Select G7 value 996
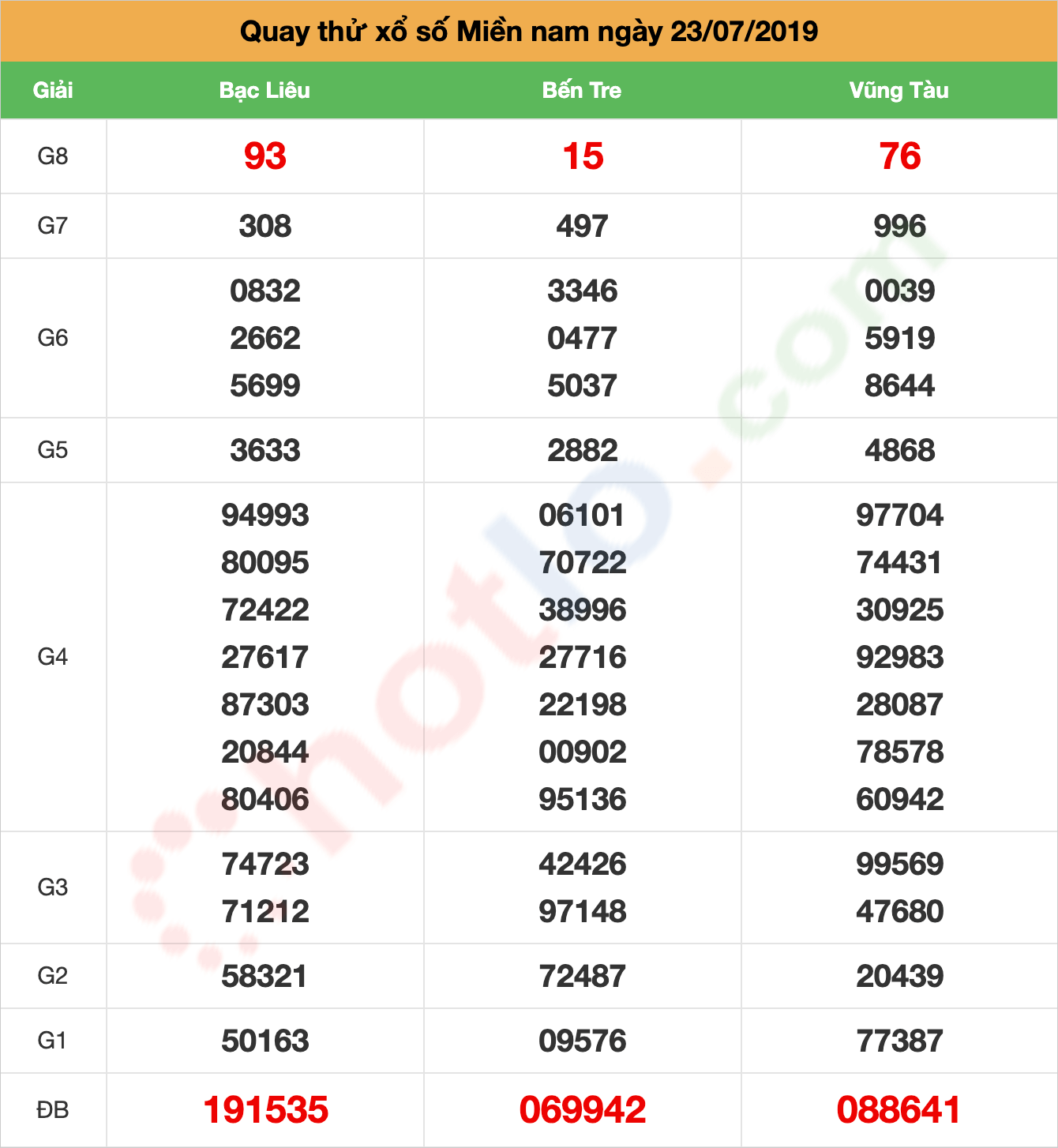The image size is (1058, 1148). click(x=900, y=227)
